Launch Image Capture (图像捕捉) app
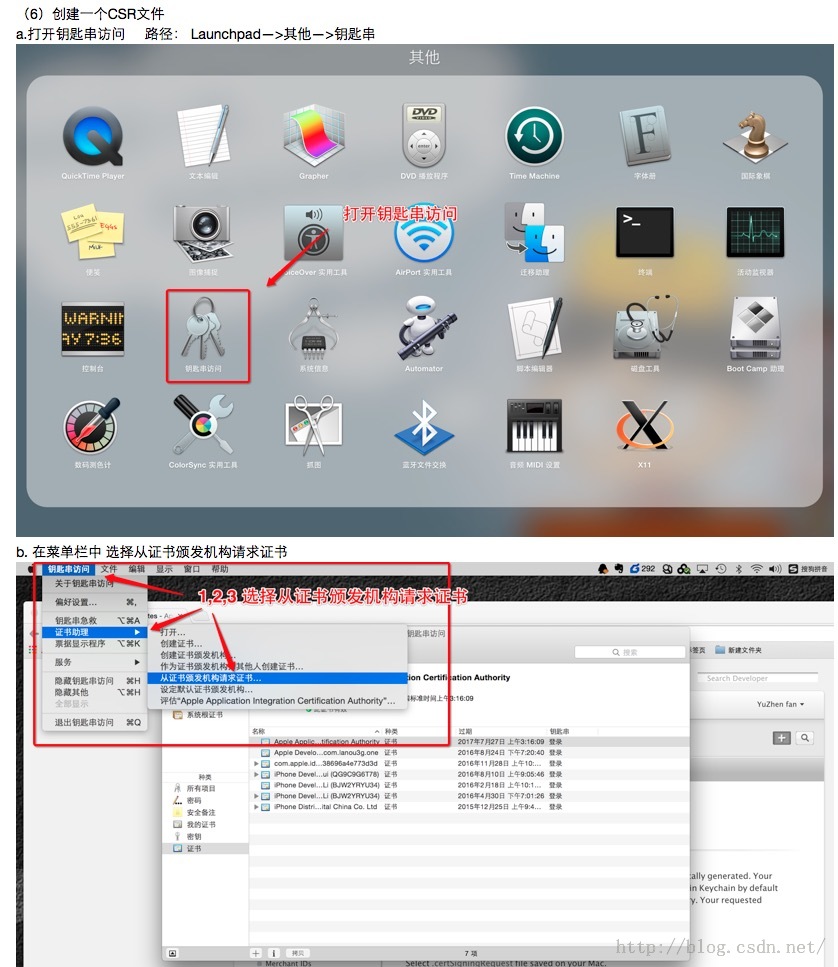Viewport: 838px width, 967px height. point(203,233)
